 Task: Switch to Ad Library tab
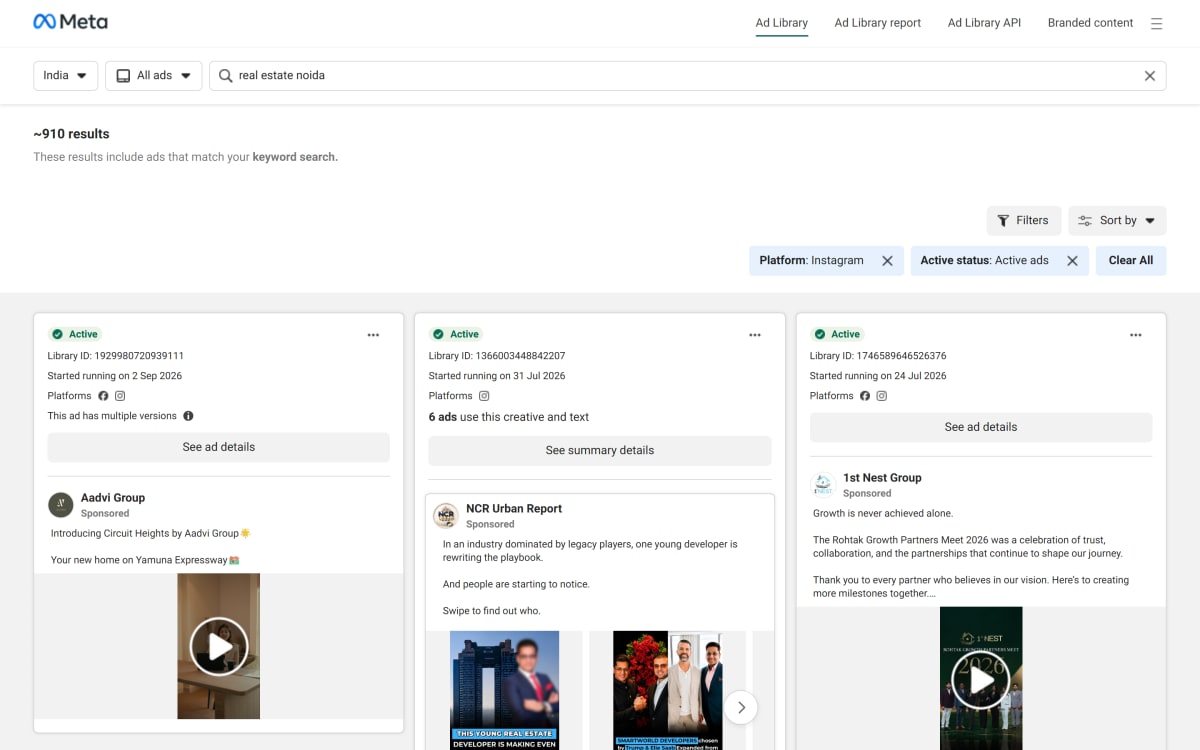782,23
